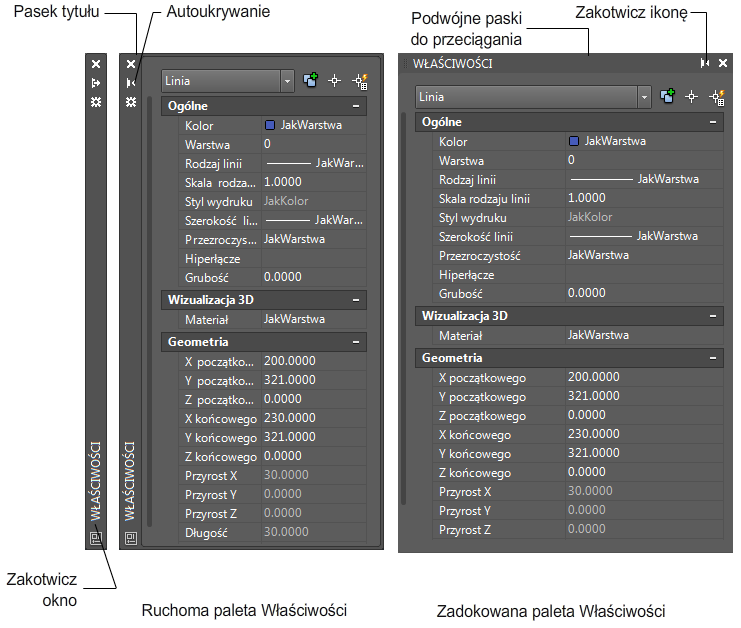Click Przezroczys... row in floating palette
This screenshot has width=741, height=628.
point(273,239)
